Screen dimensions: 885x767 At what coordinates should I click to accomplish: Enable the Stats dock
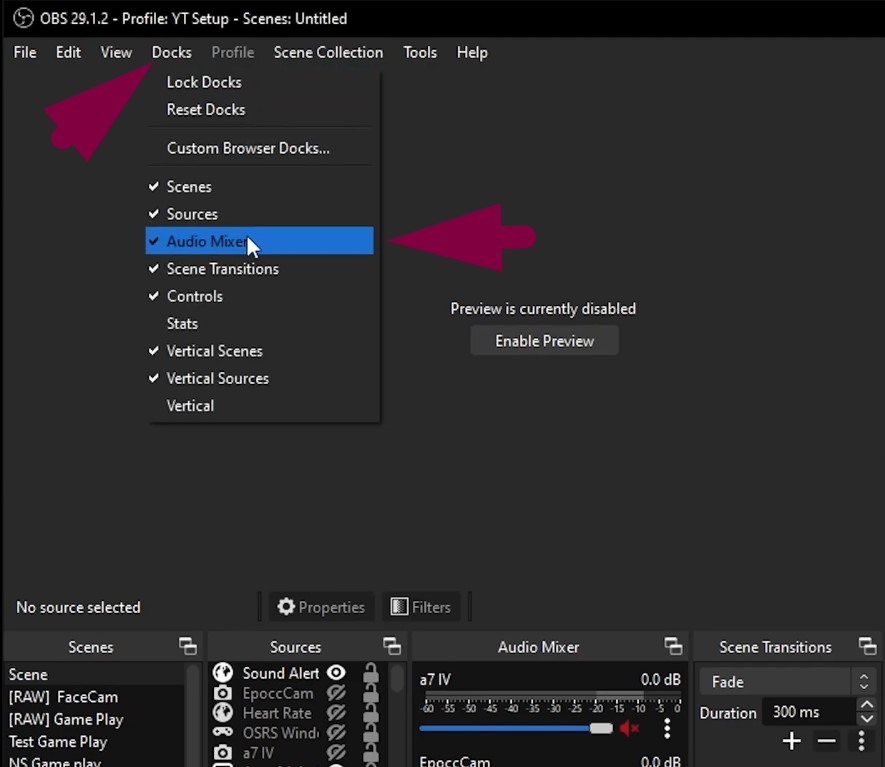tap(260, 323)
